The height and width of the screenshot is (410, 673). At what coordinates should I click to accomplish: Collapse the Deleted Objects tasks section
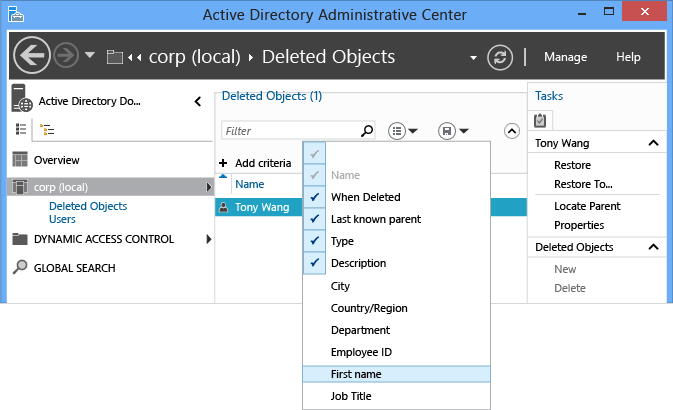tap(653, 247)
